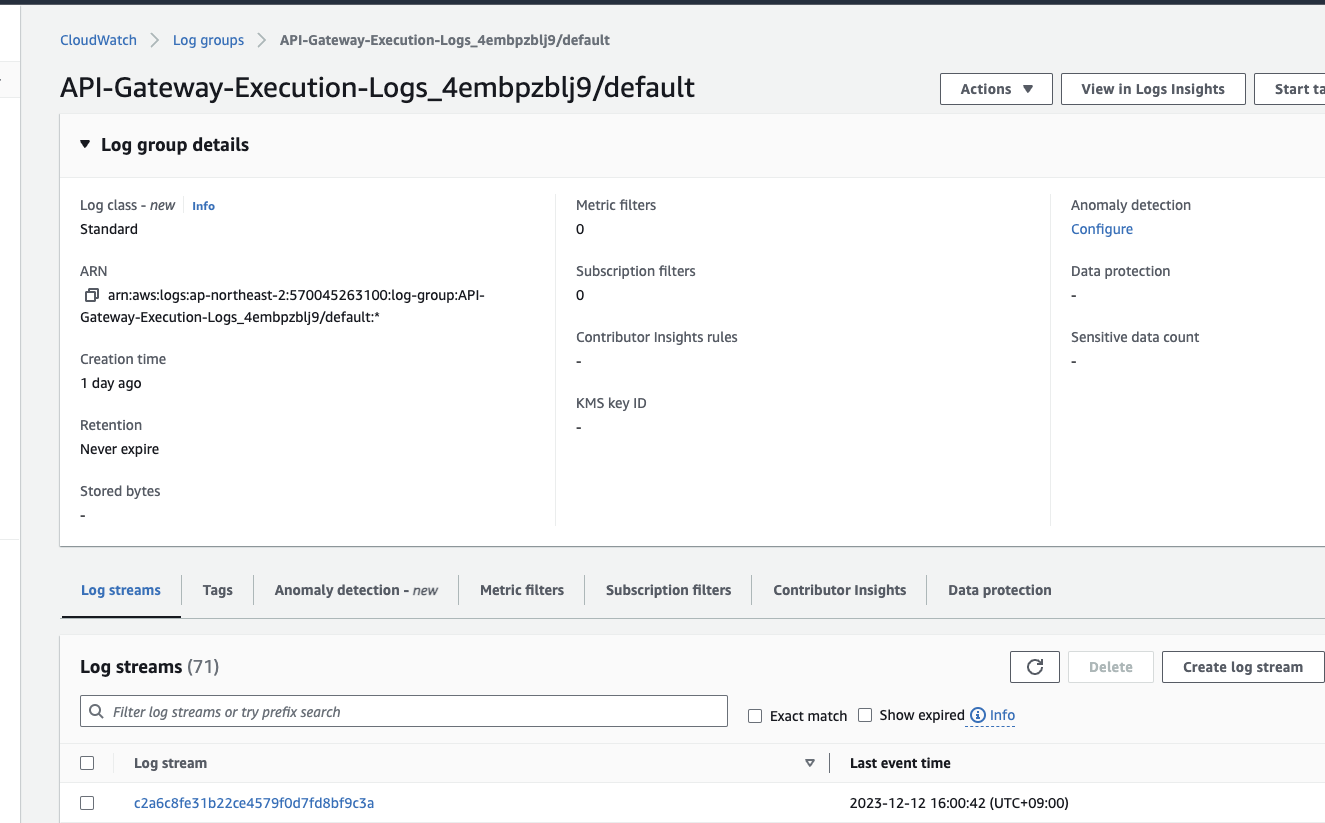The width and height of the screenshot is (1325, 823).
Task: Select checkbox for stream c2a6c8fe31b22ce4579f0d7fd8bf9c3a
Action: click(x=87, y=803)
